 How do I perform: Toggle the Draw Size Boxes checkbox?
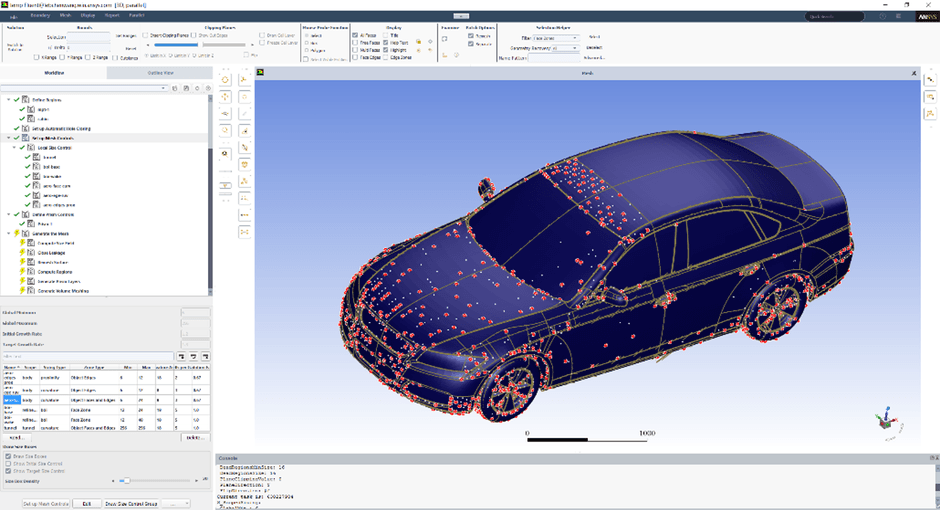[x=9, y=456]
